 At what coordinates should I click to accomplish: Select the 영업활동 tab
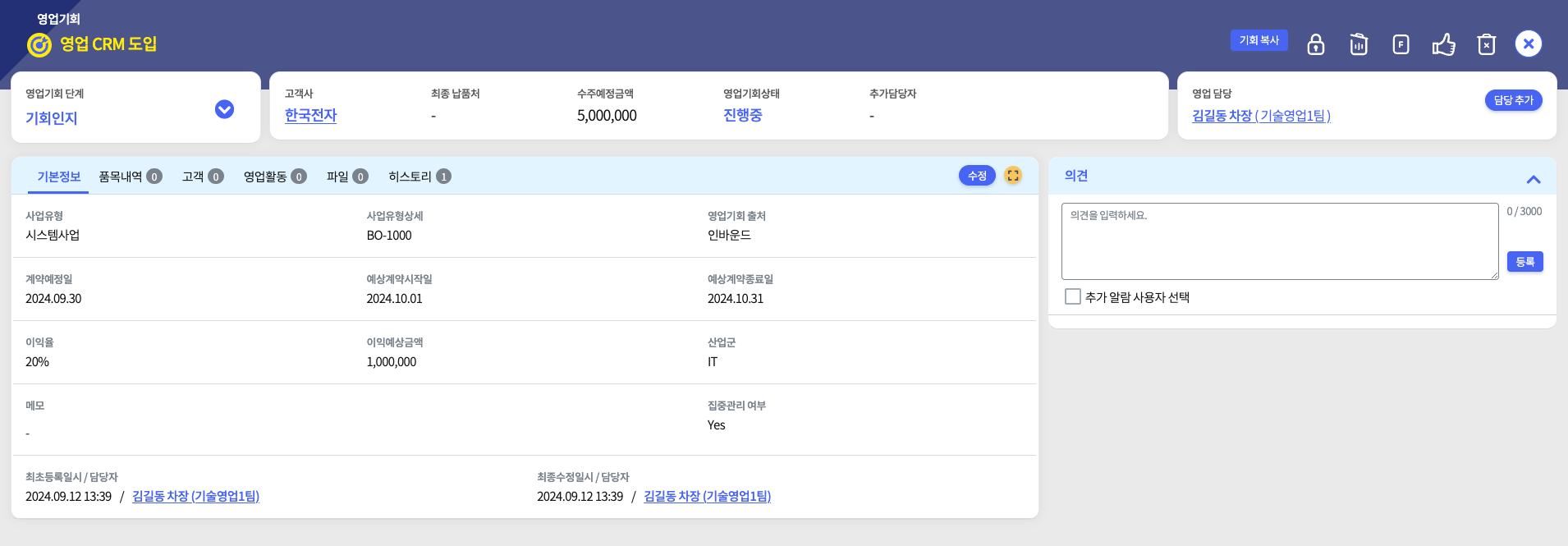(274, 177)
